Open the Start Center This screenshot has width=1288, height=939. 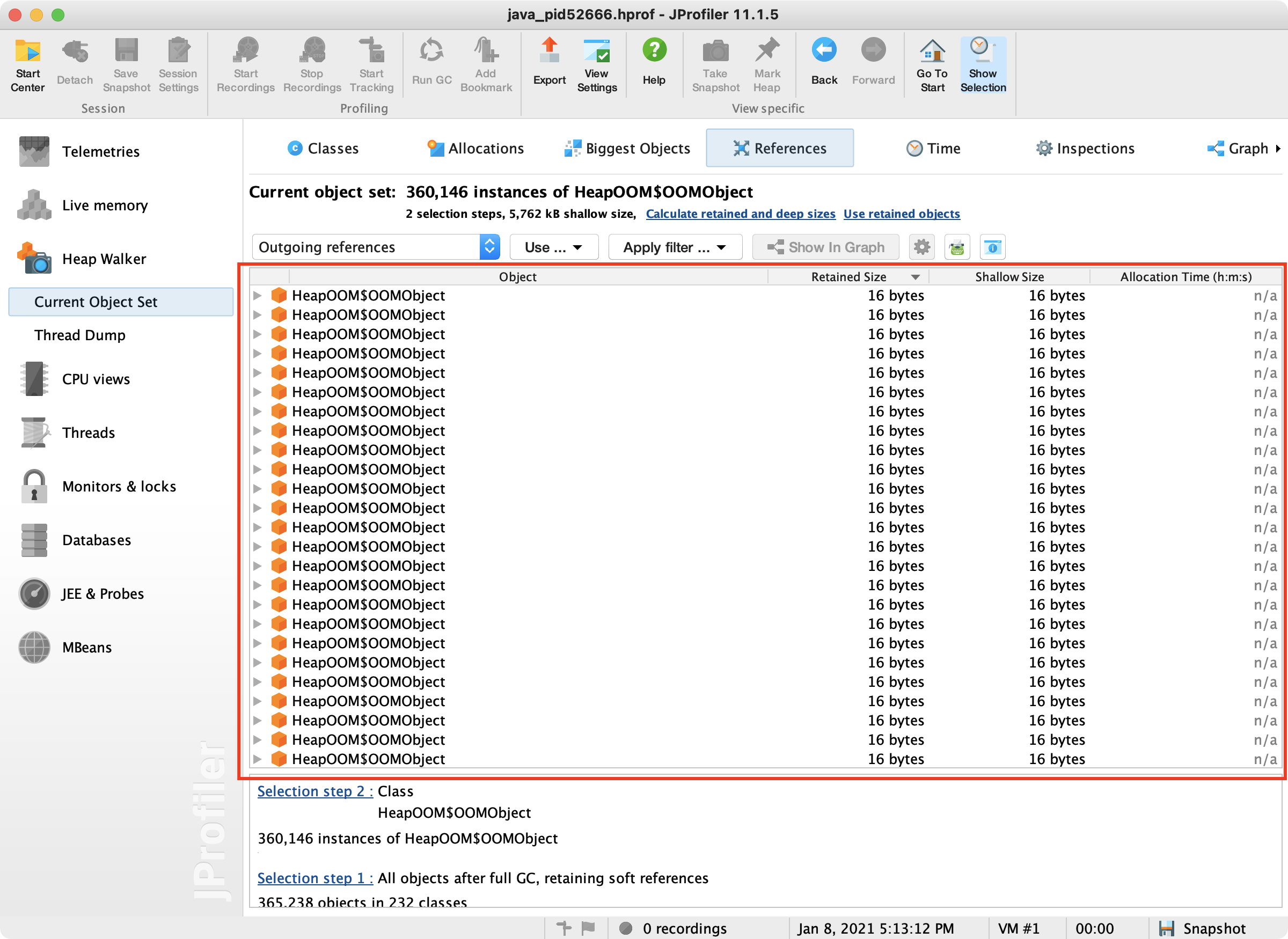(27, 65)
